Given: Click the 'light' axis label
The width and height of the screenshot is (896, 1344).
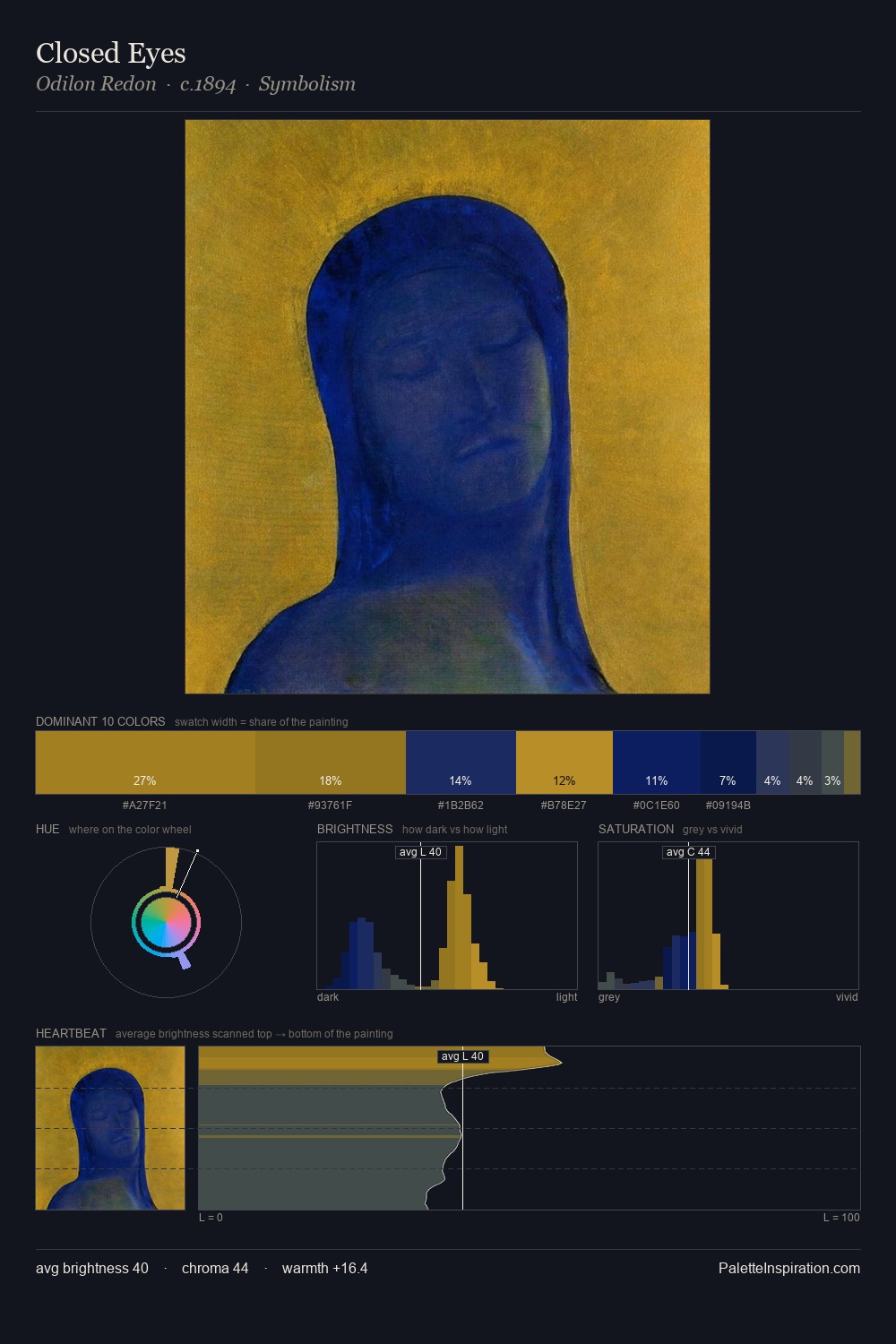Looking at the screenshot, I should tap(566, 997).
